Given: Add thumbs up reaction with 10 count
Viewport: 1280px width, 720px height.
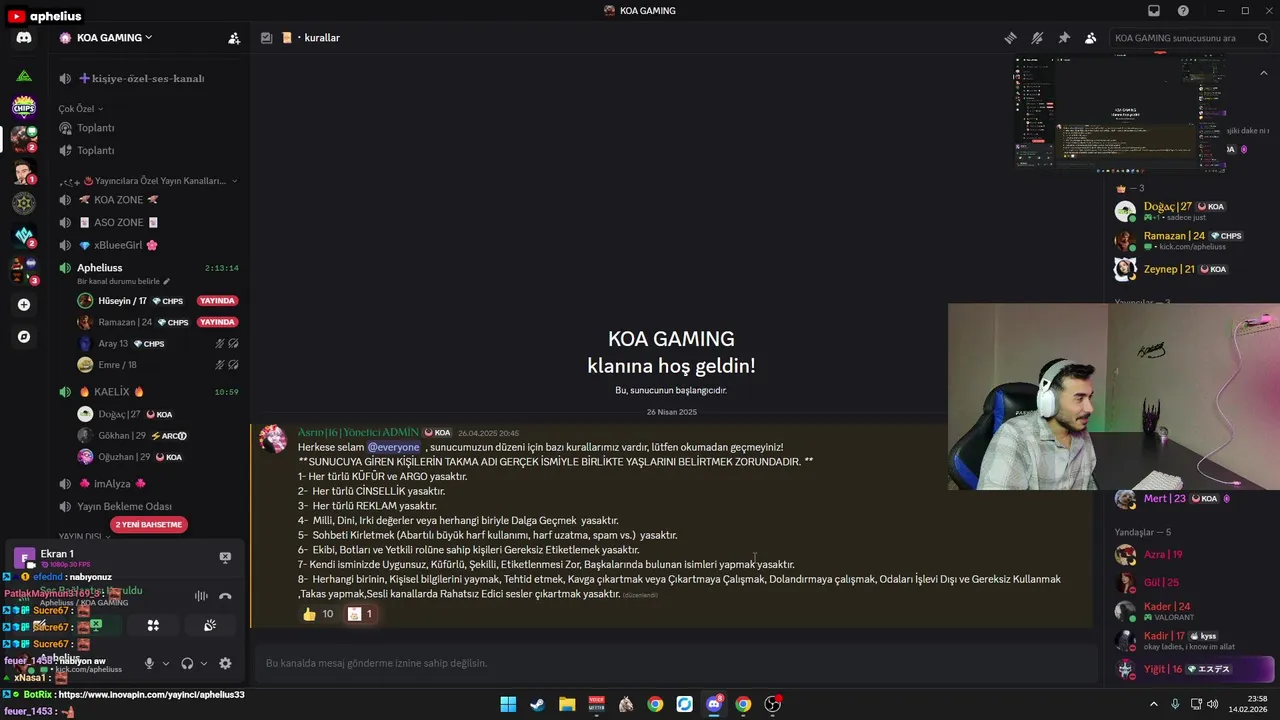Looking at the screenshot, I should click(318, 614).
